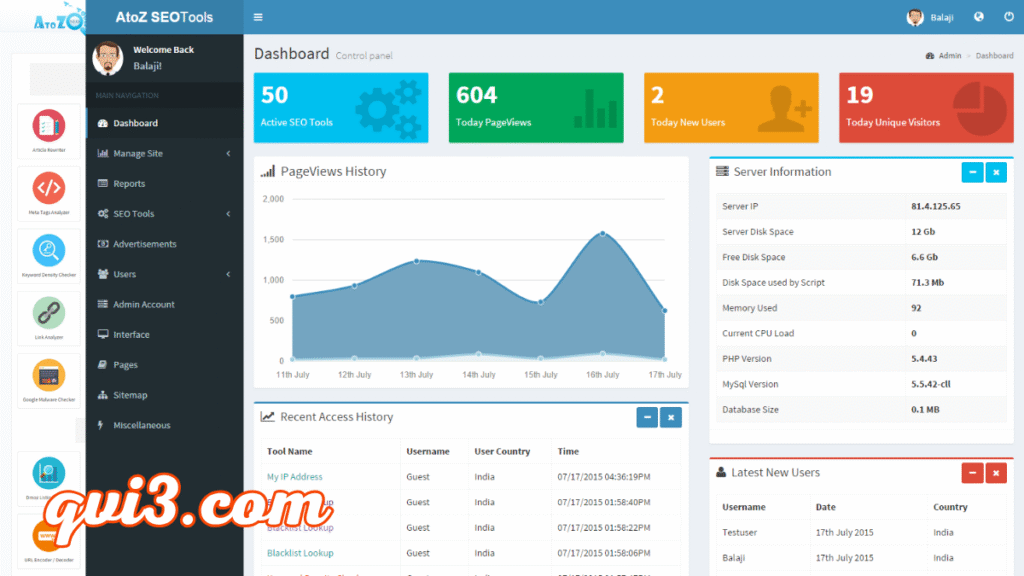Click the Database Size value 0.1 MB

tap(925, 410)
